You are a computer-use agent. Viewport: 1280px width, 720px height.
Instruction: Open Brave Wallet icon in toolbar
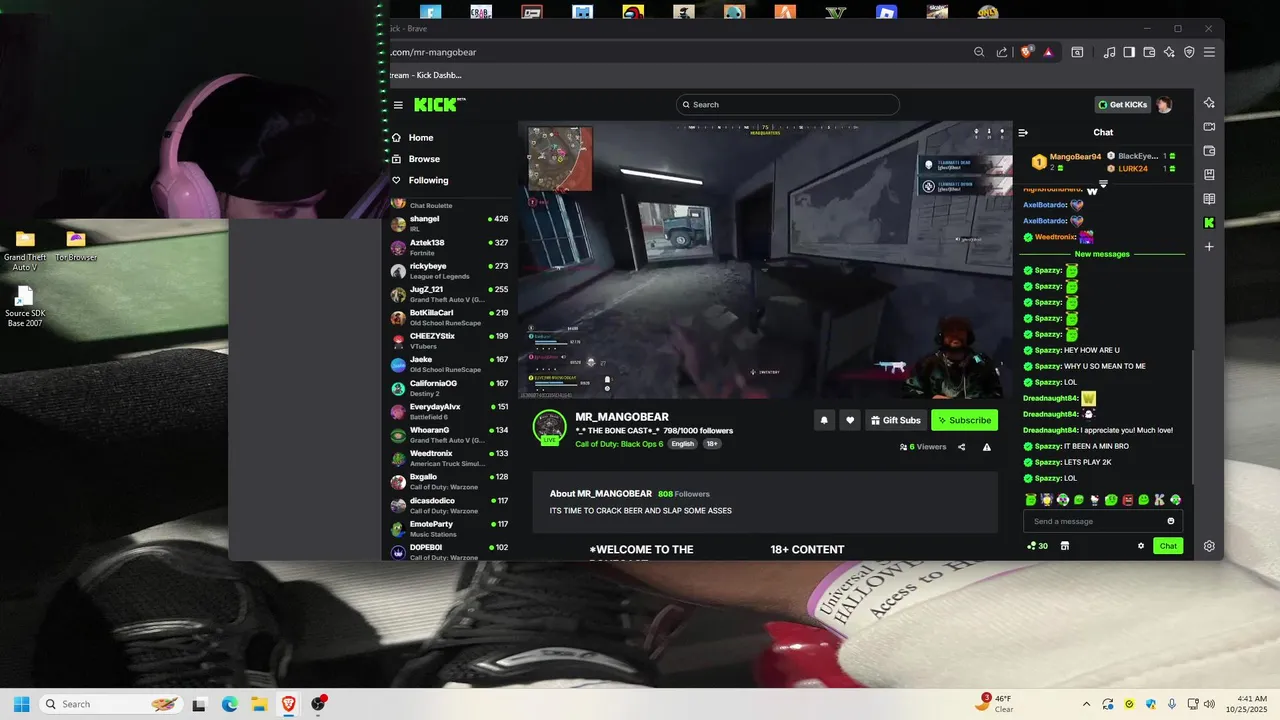[x=1149, y=52]
